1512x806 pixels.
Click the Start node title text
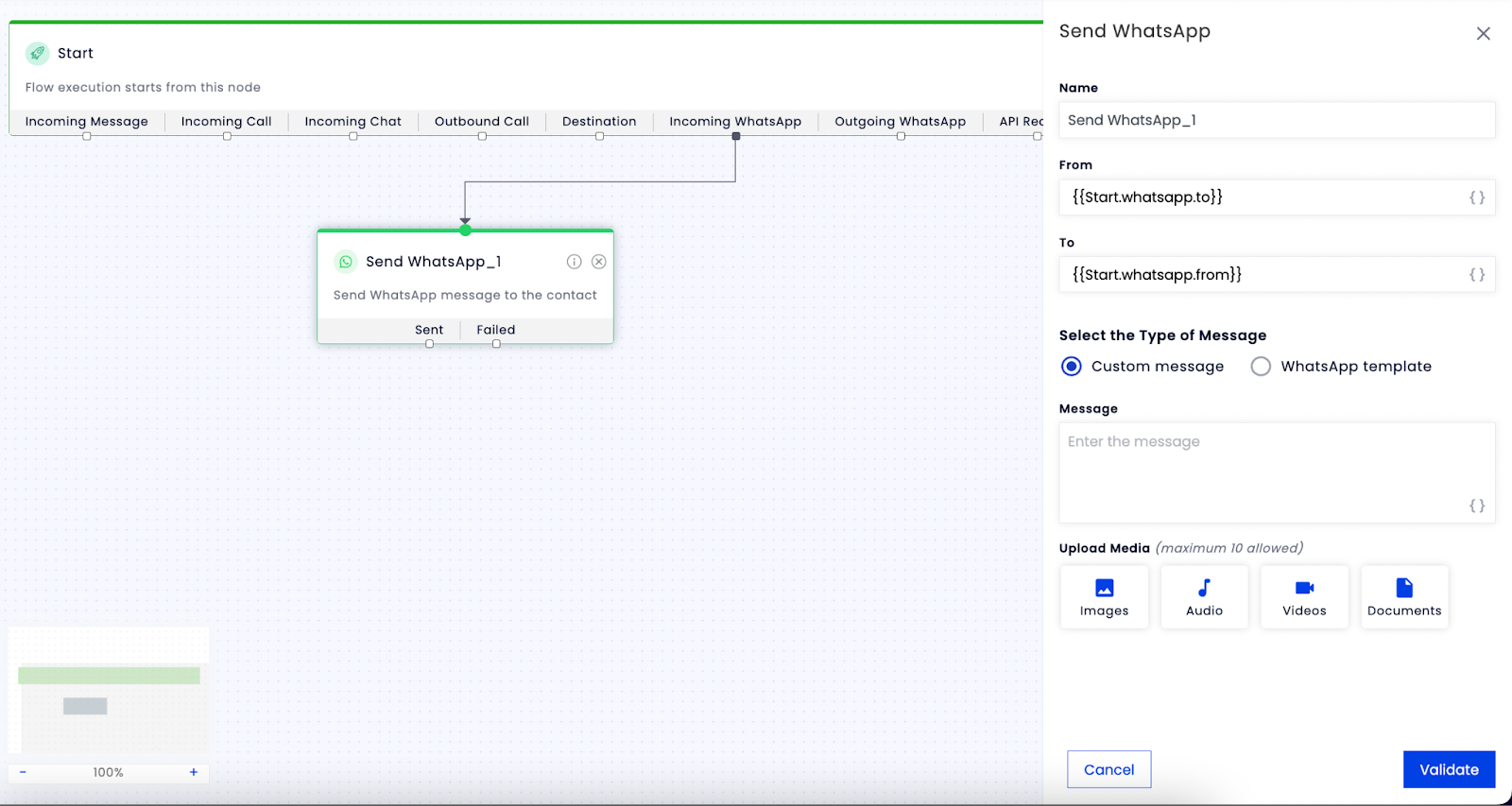tap(76, 53)
